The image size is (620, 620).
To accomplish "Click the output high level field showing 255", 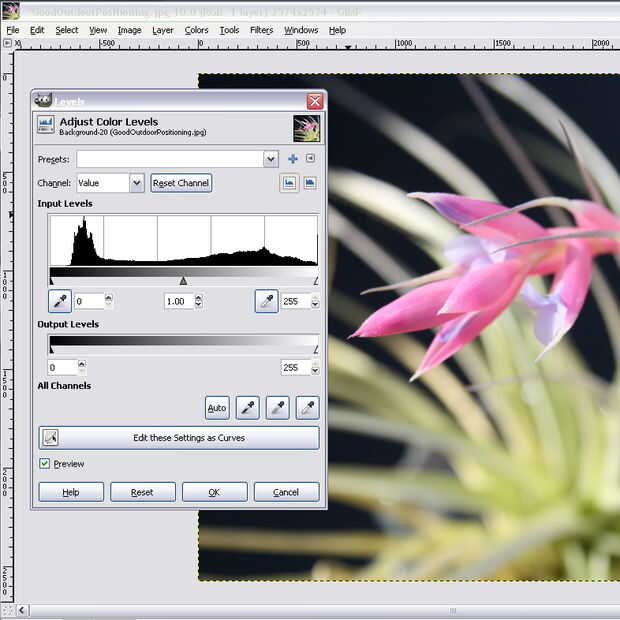I will [296, 368].
